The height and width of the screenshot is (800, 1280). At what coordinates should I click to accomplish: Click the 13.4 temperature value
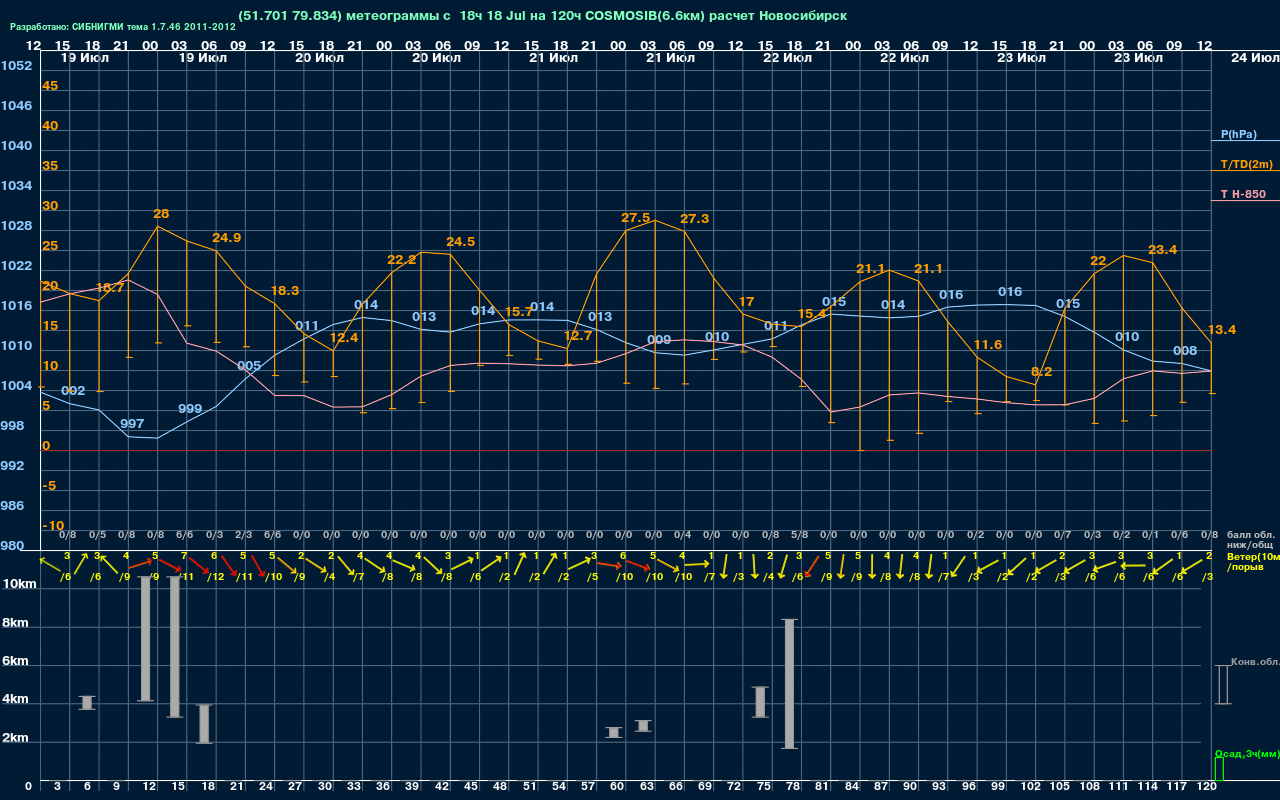(x=1222, y=330)
